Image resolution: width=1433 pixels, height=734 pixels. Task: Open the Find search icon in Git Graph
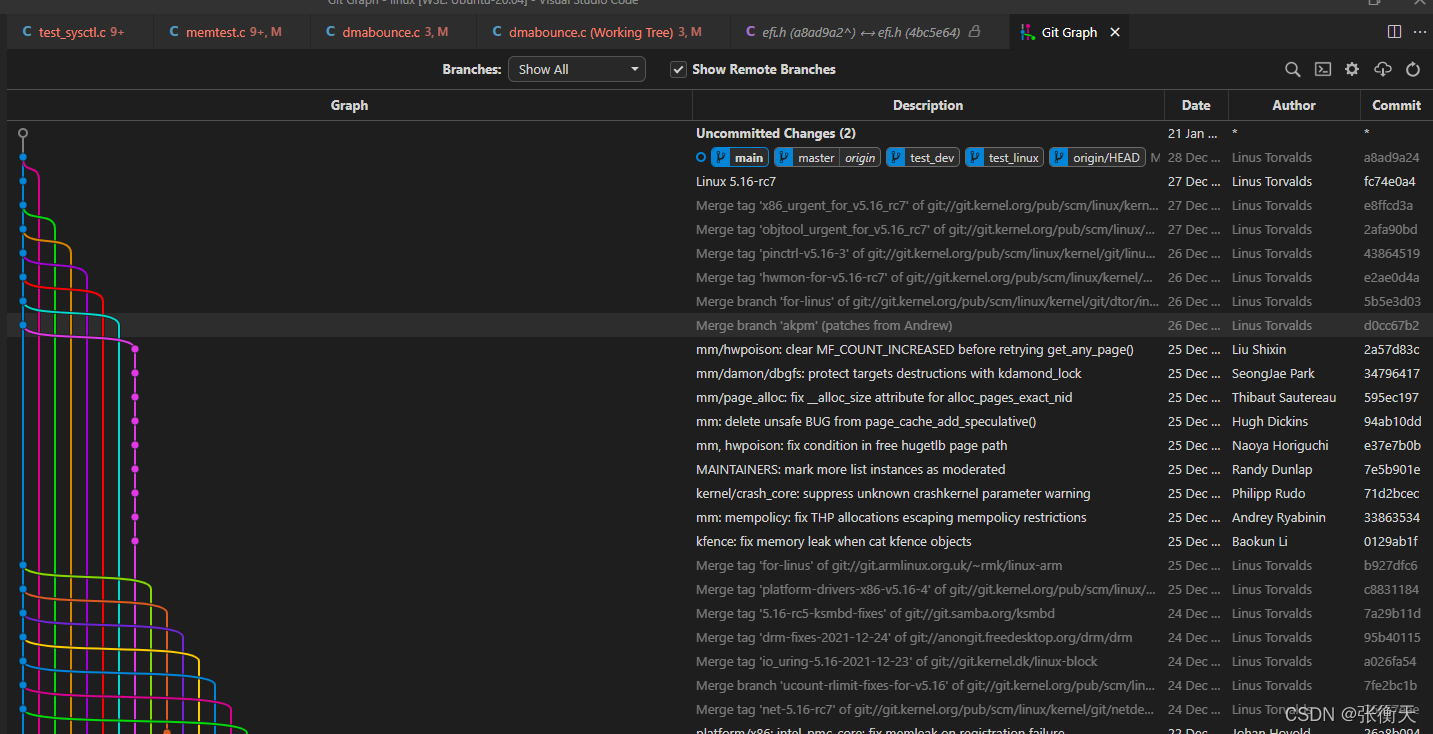tap(1293, 69)
